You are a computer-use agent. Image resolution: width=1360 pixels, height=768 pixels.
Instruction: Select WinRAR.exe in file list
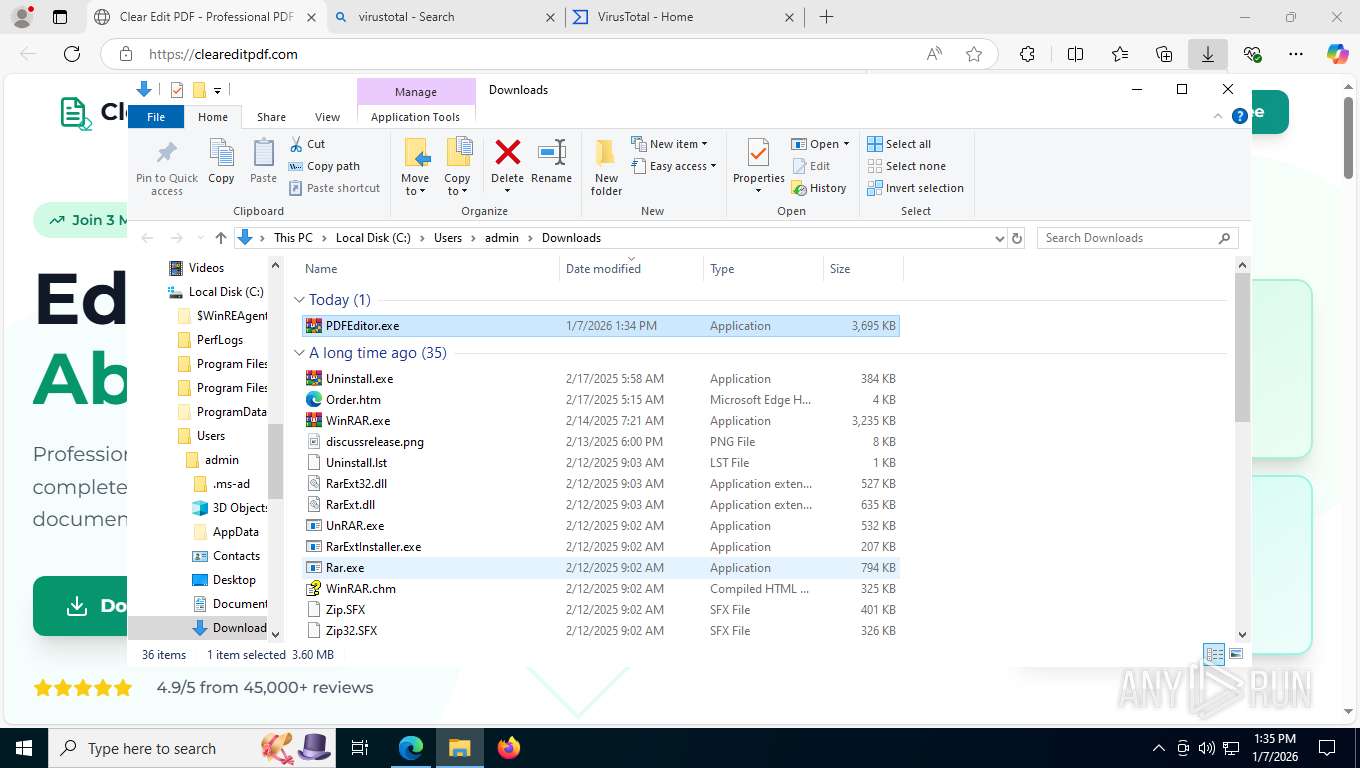coord(600,421)
